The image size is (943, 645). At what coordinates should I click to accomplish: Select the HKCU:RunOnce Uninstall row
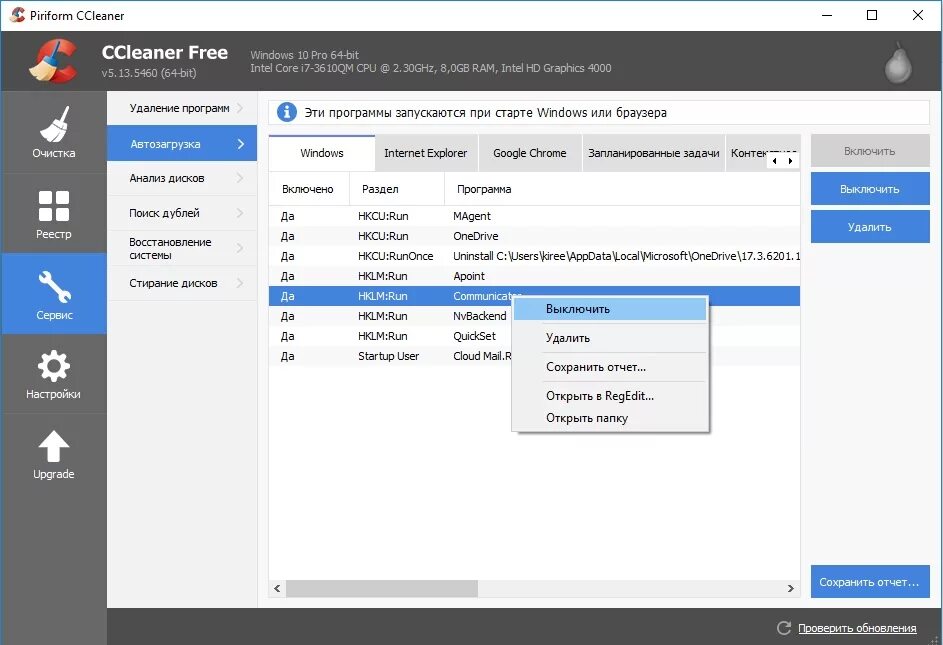pyautogui.click(x=534, y=256)
